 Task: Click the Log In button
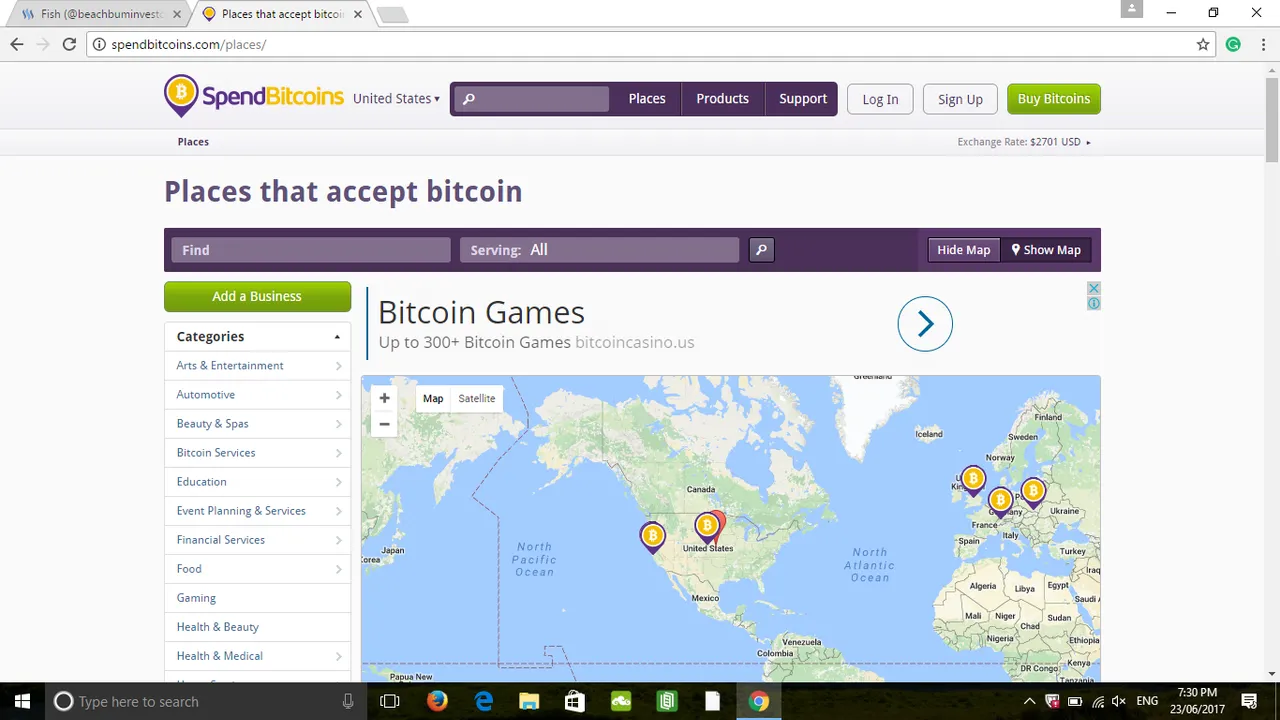tap(880, 99)
